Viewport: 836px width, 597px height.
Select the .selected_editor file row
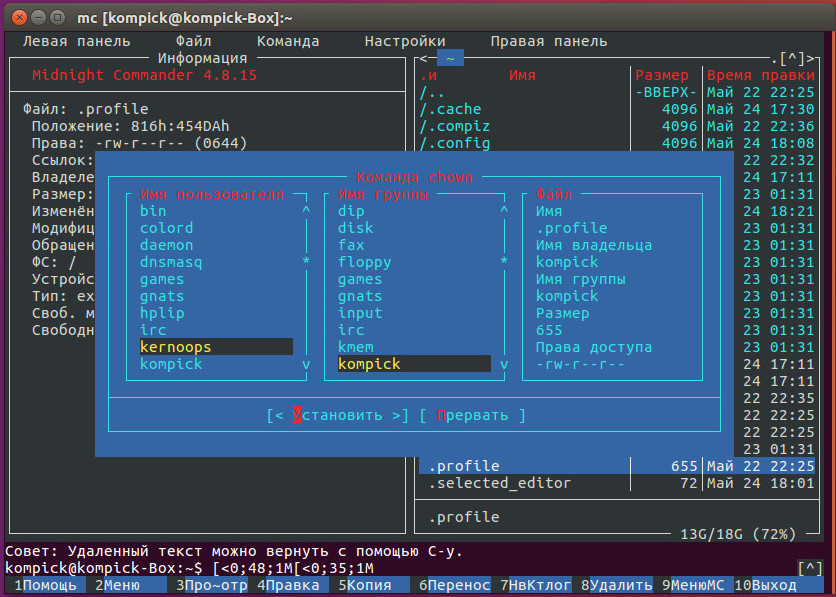[617, 483]
